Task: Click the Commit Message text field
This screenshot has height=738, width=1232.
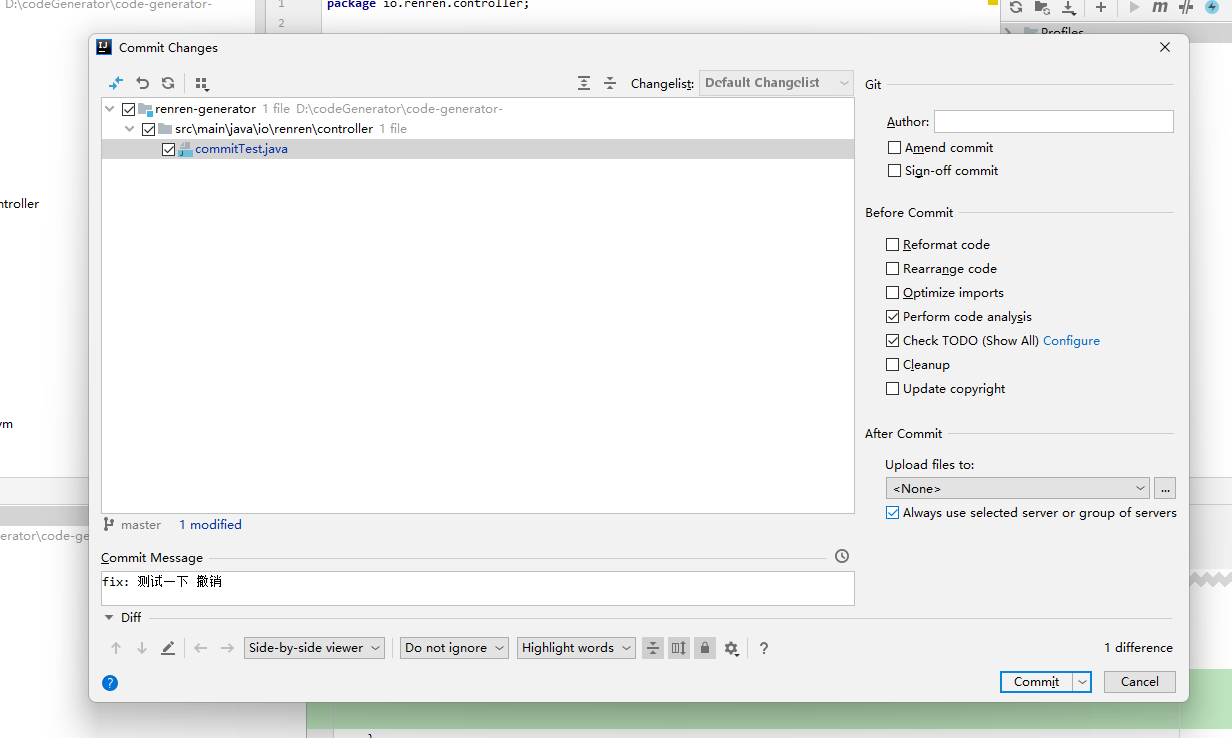Action: (477, 588)
